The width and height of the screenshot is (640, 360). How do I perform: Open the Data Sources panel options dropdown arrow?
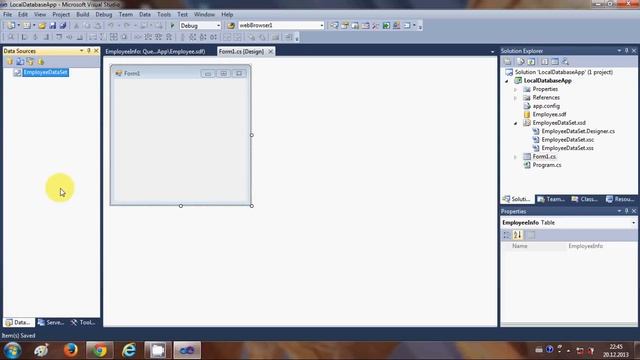click(x=82, y=51)
